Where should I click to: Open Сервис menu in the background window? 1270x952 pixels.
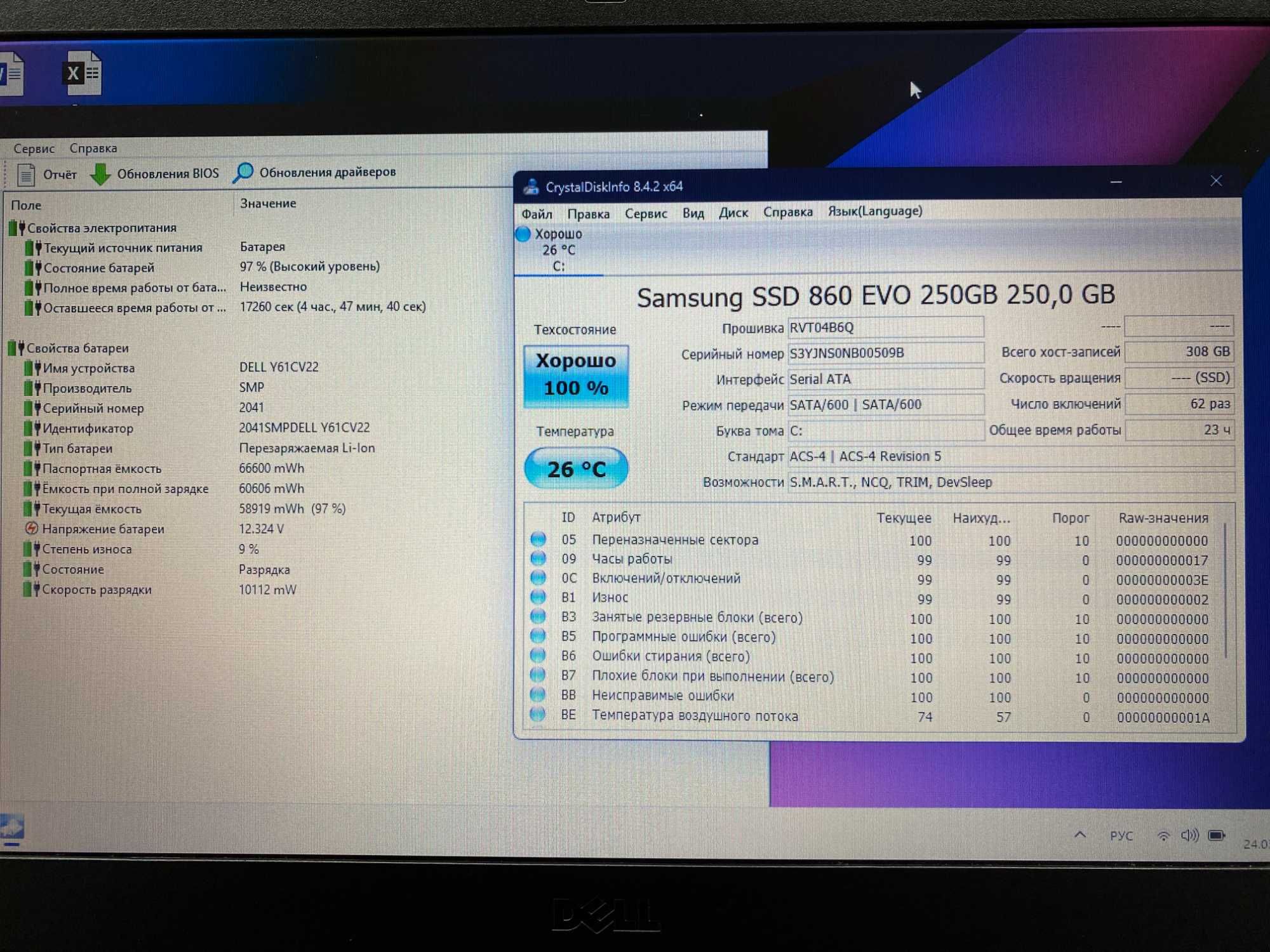(x=34, y=149)
